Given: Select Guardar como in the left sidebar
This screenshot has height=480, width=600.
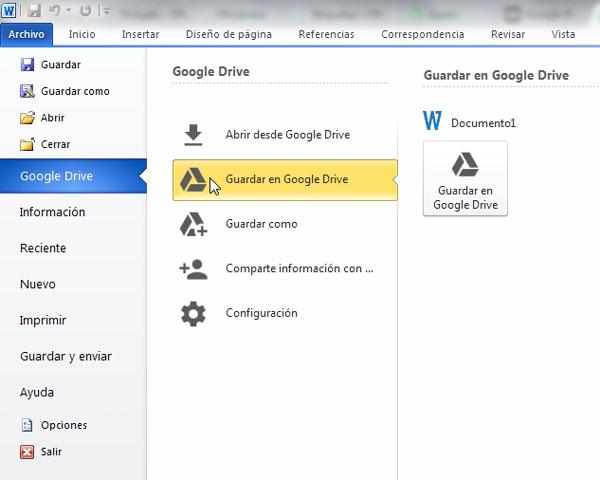Looking at the screenshot, I should pyautogui.click(x=75, y=91).
